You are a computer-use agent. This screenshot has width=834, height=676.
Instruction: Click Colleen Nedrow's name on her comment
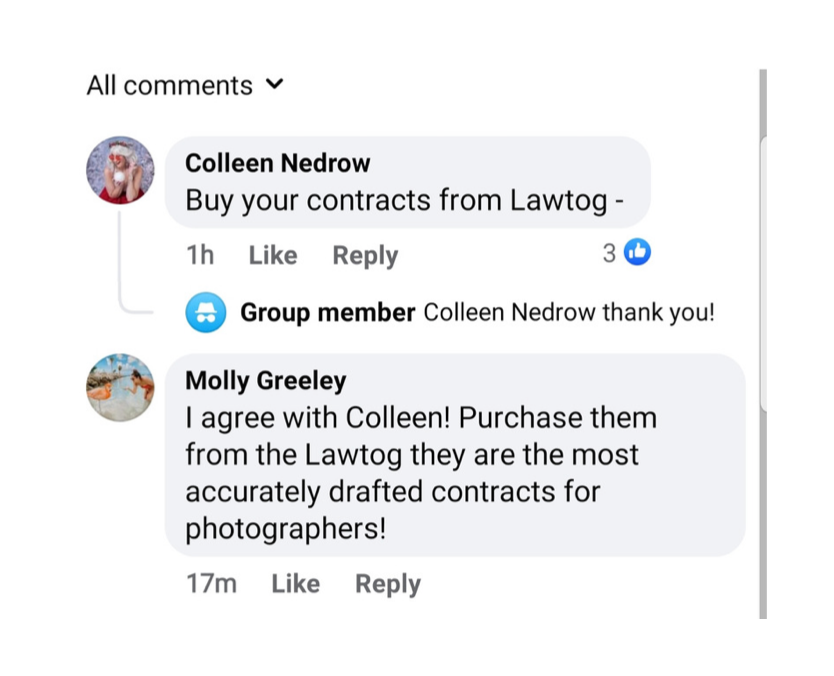(277, 163)
